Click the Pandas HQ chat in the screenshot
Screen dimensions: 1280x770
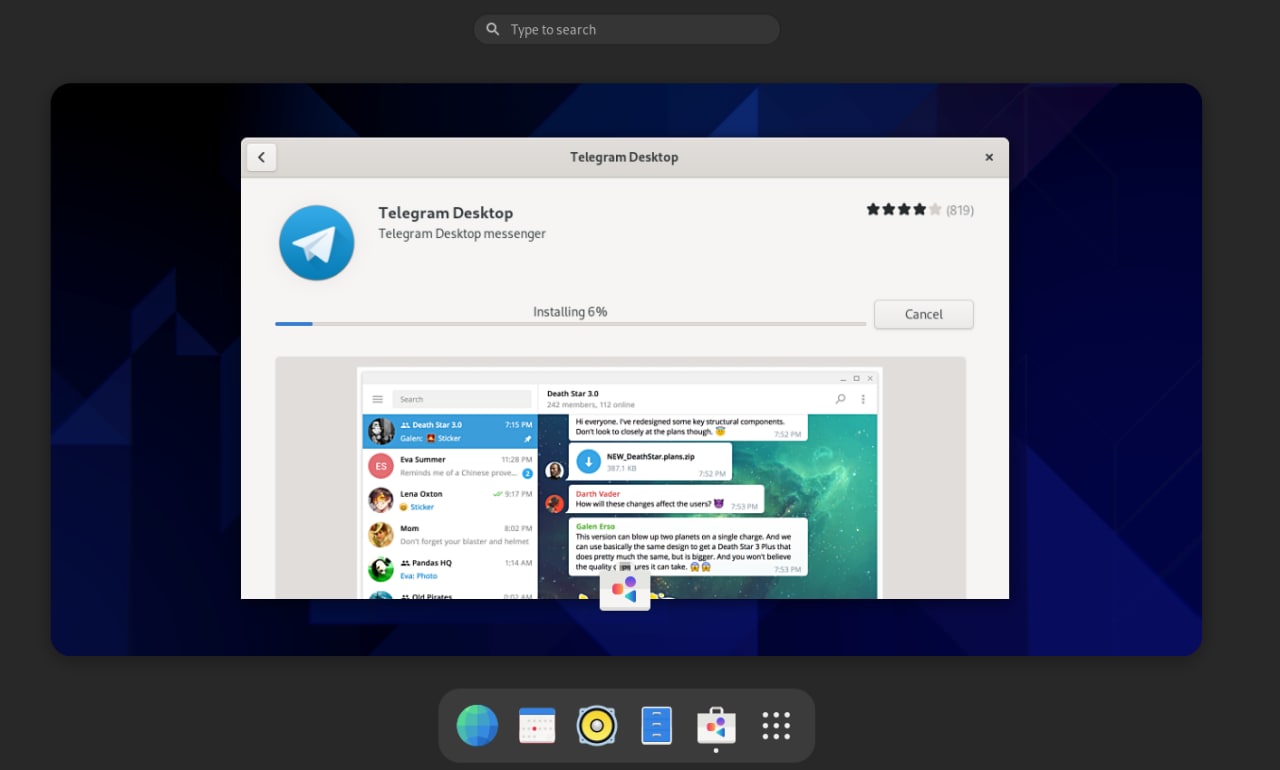click(x=450, y=569)
